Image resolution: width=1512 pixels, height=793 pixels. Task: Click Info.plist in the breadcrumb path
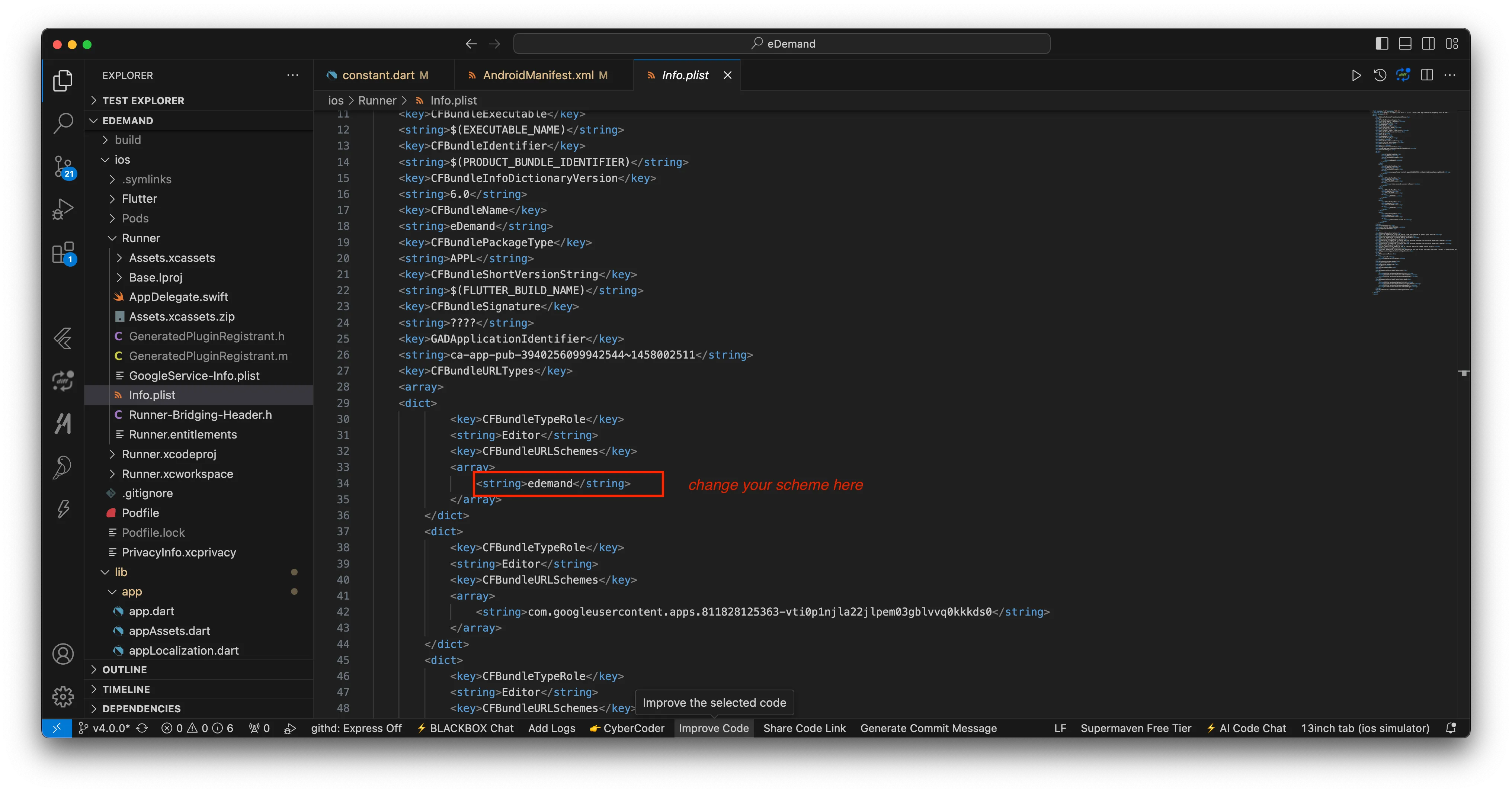pos(453,100)
